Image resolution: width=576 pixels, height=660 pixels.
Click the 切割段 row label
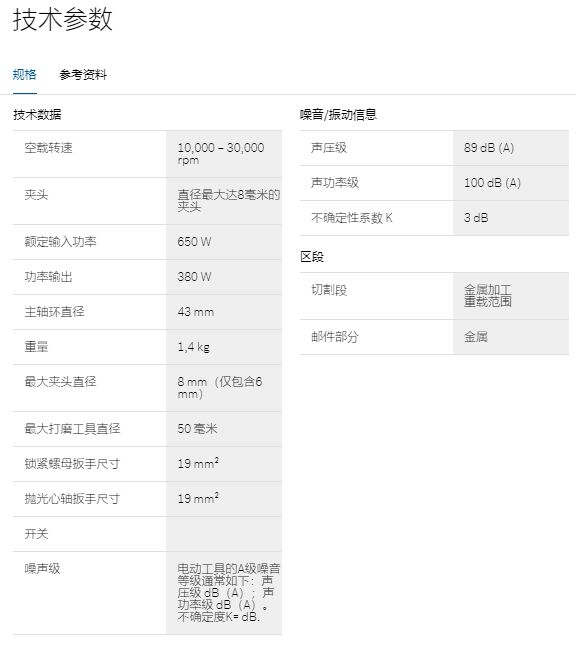(329, 290)
